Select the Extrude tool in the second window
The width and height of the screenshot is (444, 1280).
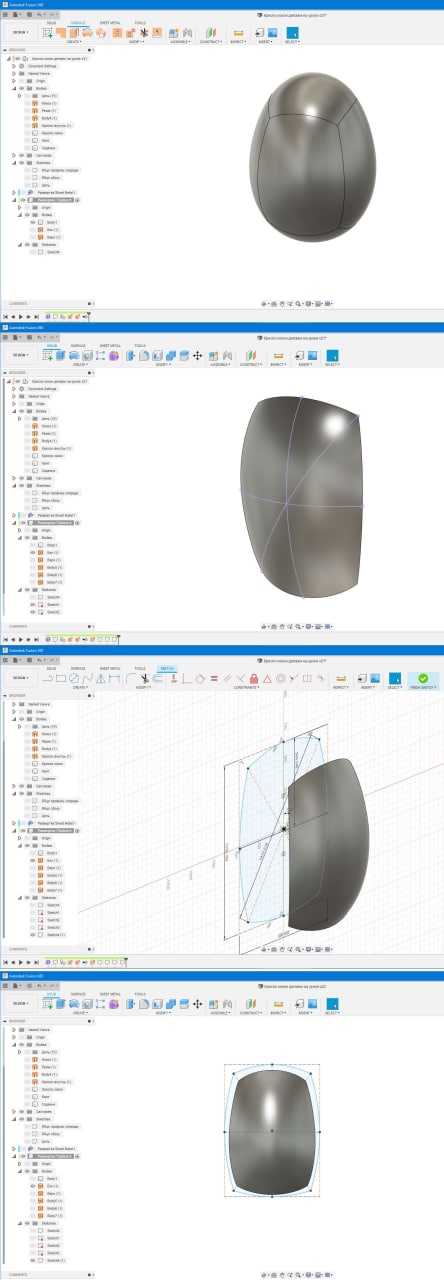coord(60,355)
